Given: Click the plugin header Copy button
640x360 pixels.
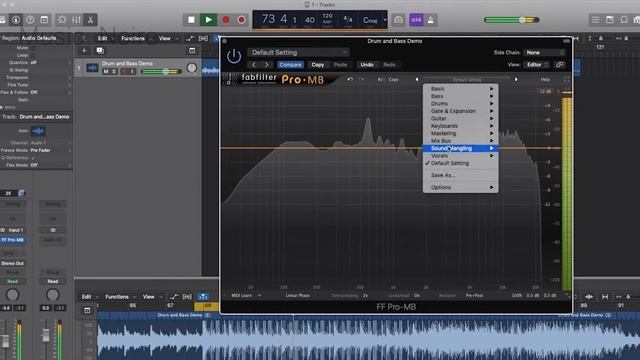Looking at the screenshot, I should pos(318,64).
